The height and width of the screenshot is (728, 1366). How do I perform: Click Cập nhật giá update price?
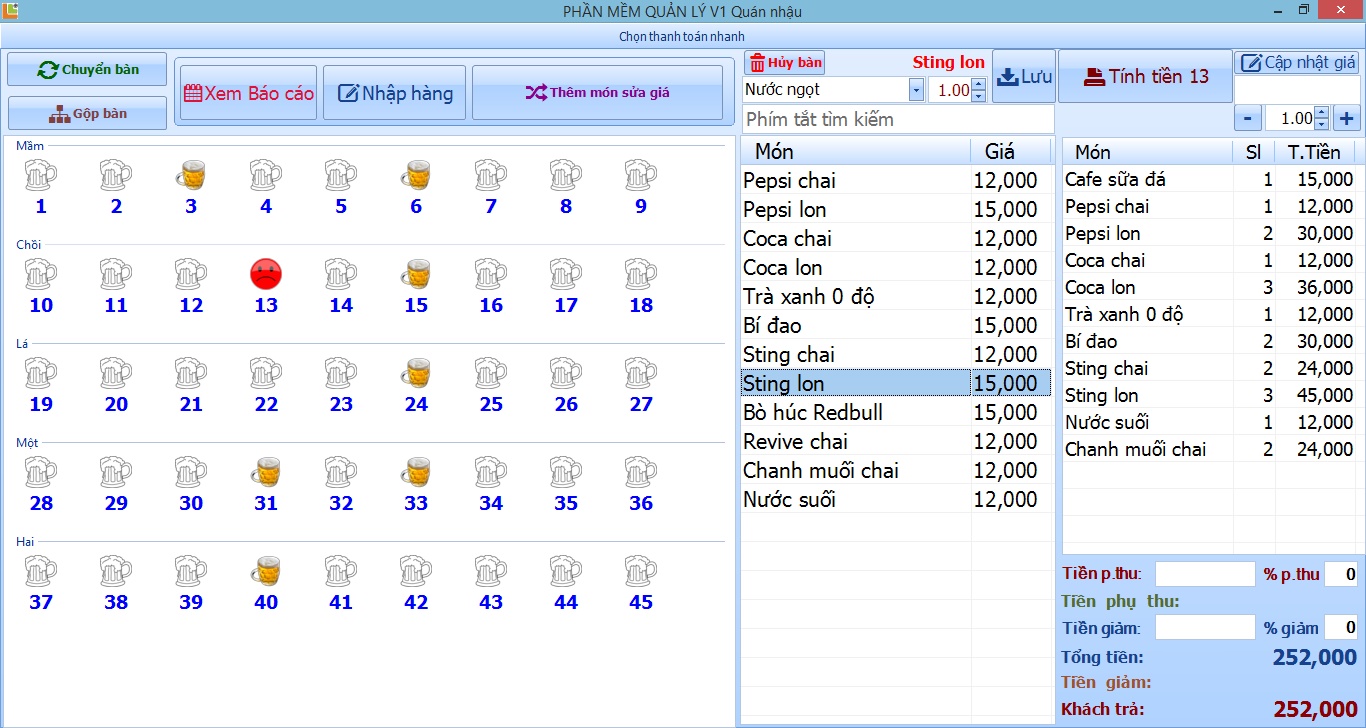click(x=1298, y=62)
